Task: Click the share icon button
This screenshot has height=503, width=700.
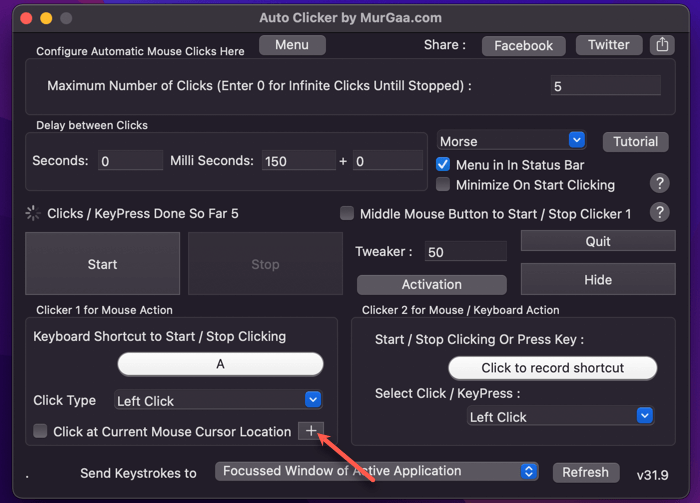Action: click(x=662, y=45)
